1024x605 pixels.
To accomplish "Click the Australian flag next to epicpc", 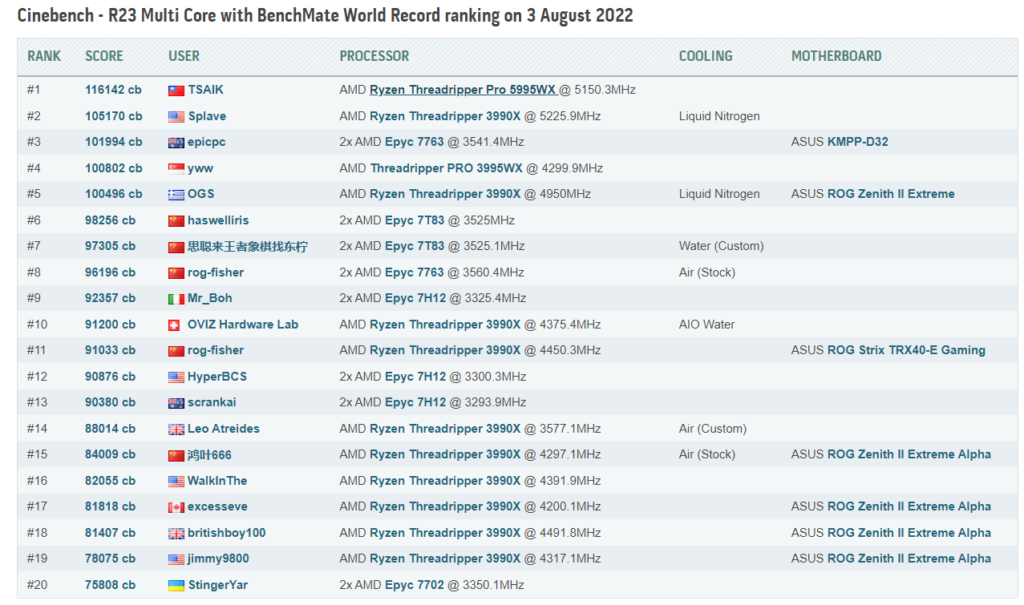I will [176, 142].
